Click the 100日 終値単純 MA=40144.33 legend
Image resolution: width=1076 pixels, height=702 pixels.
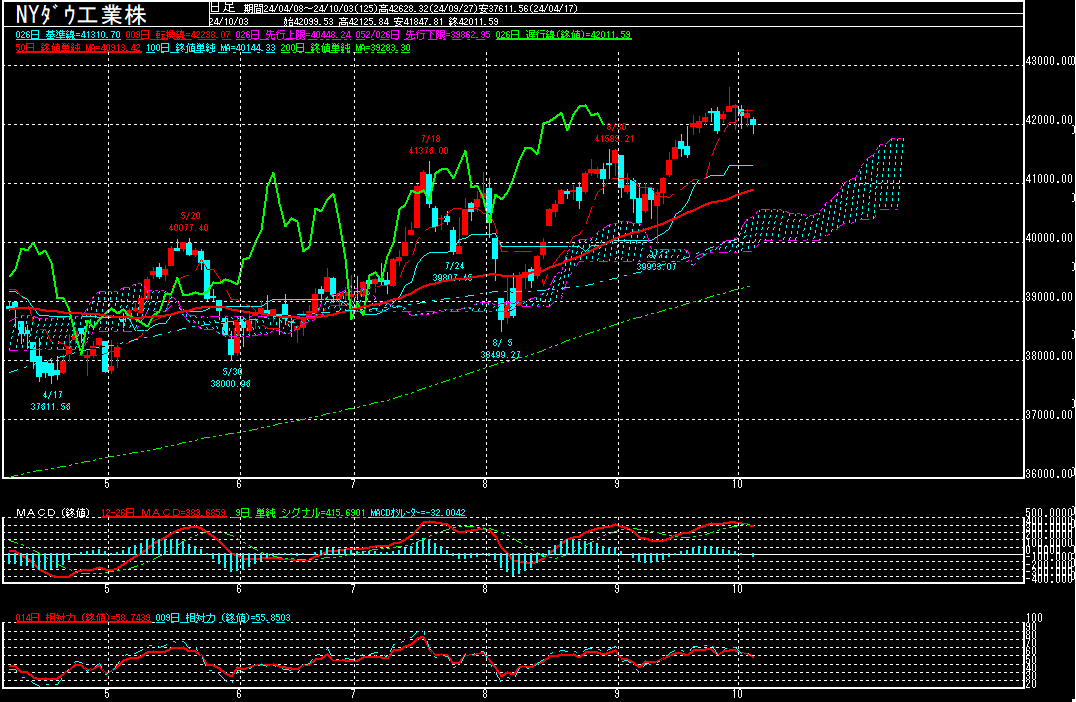point(211,48)
